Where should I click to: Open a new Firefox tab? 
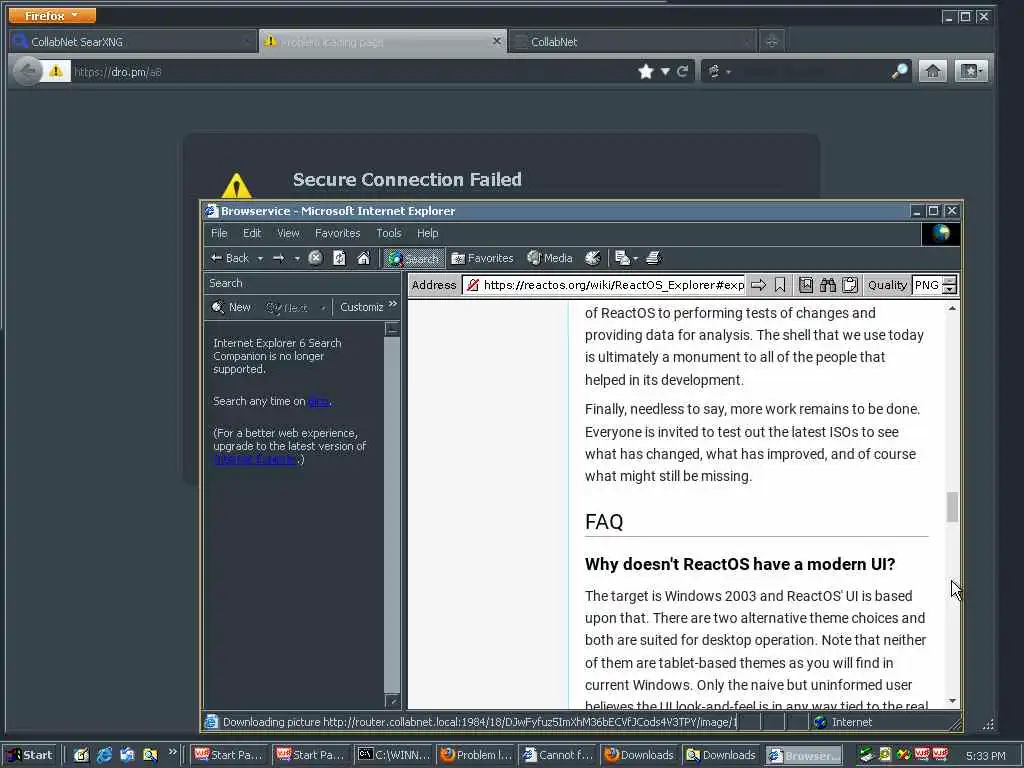coord(772,41)
